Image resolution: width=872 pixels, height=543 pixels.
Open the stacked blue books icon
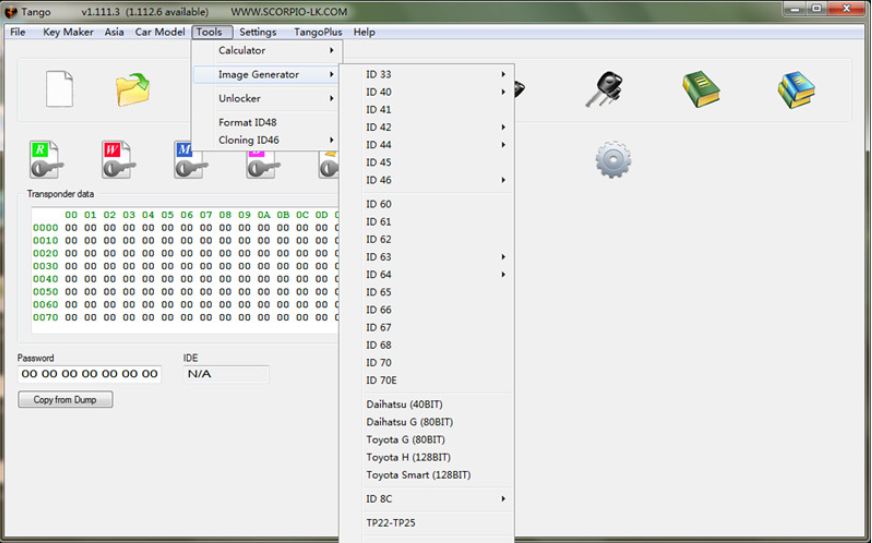796,90
